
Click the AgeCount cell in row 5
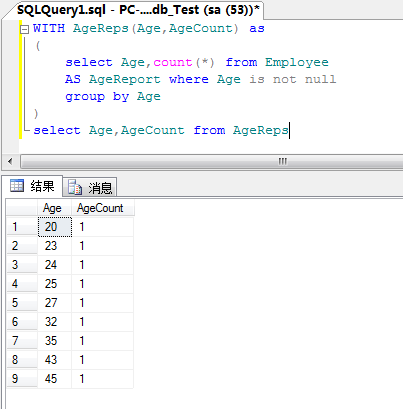coord(103,303)
